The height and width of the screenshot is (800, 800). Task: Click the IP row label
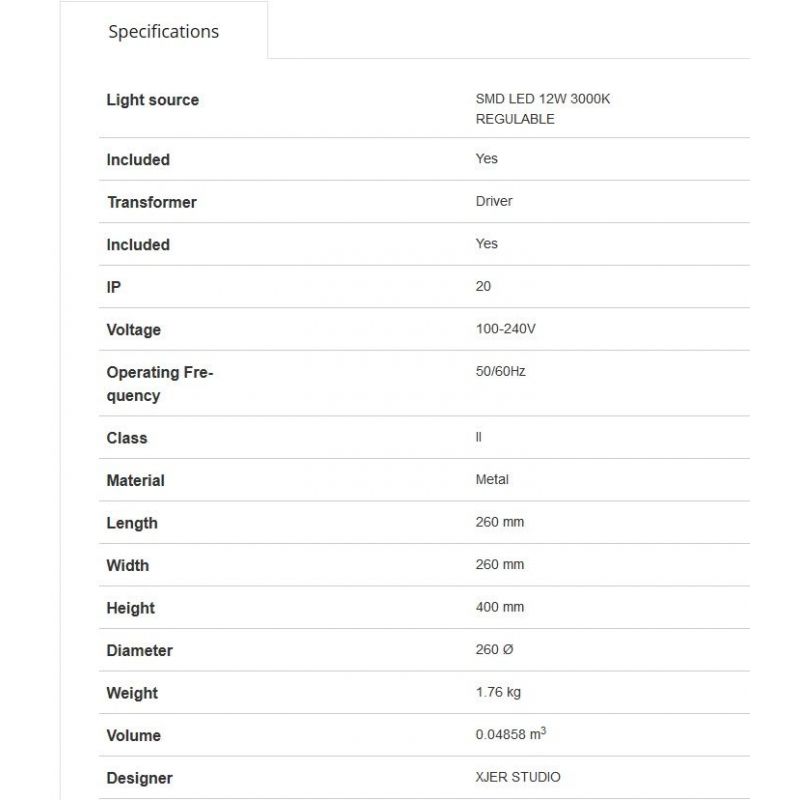point(114,287)
